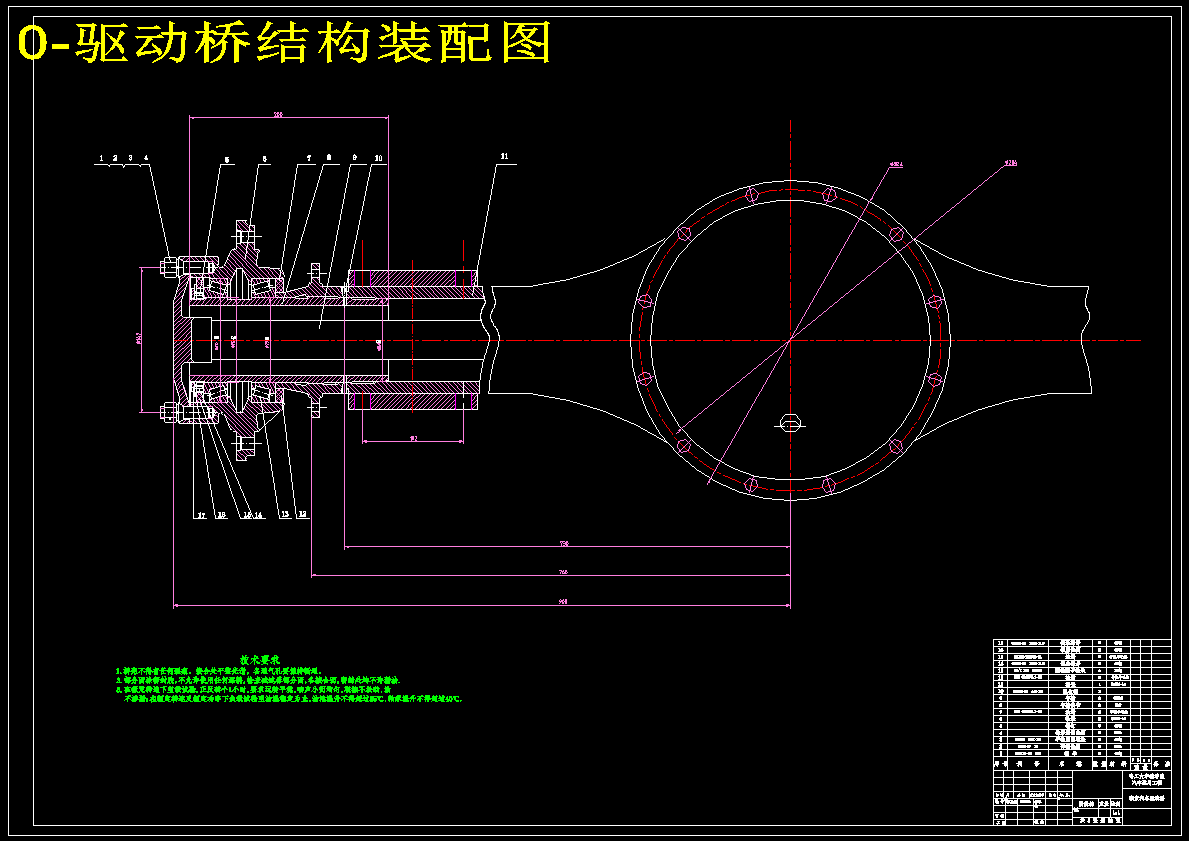The width and height of the screenshot is (1189, 841).
Task: Select part callout number 3
Action: 130,158
